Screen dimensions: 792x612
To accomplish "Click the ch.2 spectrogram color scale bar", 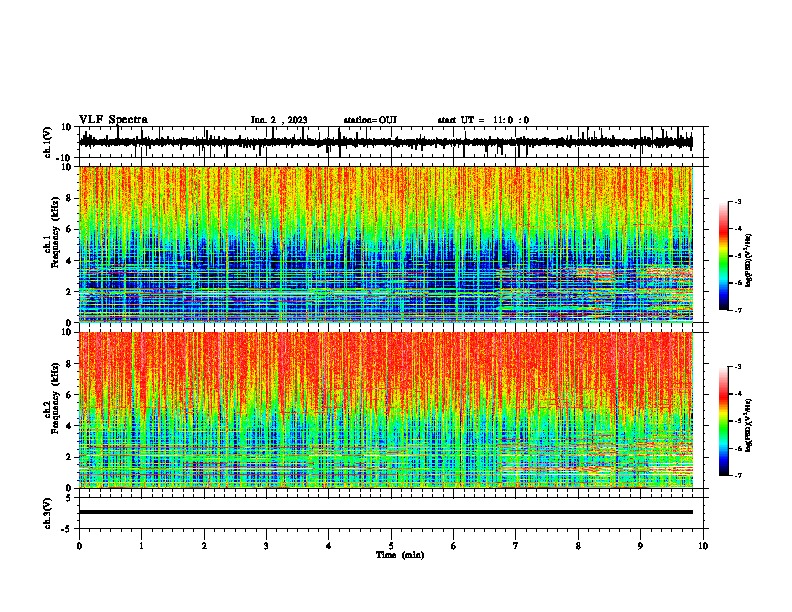I will tap(724, 421).
